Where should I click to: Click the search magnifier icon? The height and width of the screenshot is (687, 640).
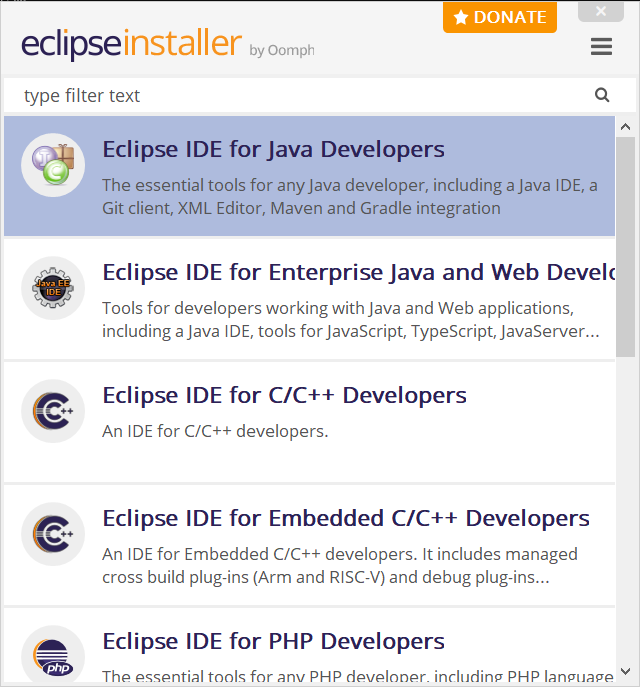tap(602, 95)
